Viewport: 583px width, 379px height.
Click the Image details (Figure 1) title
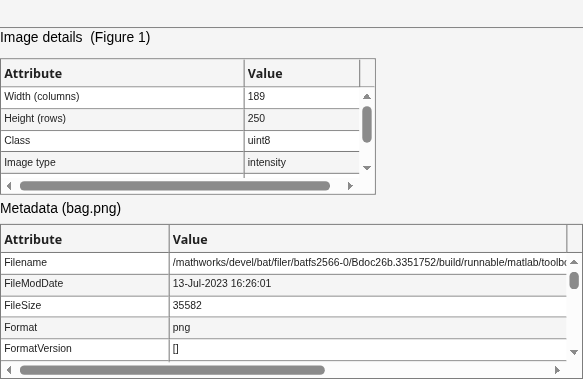click(x=75, y=38)
